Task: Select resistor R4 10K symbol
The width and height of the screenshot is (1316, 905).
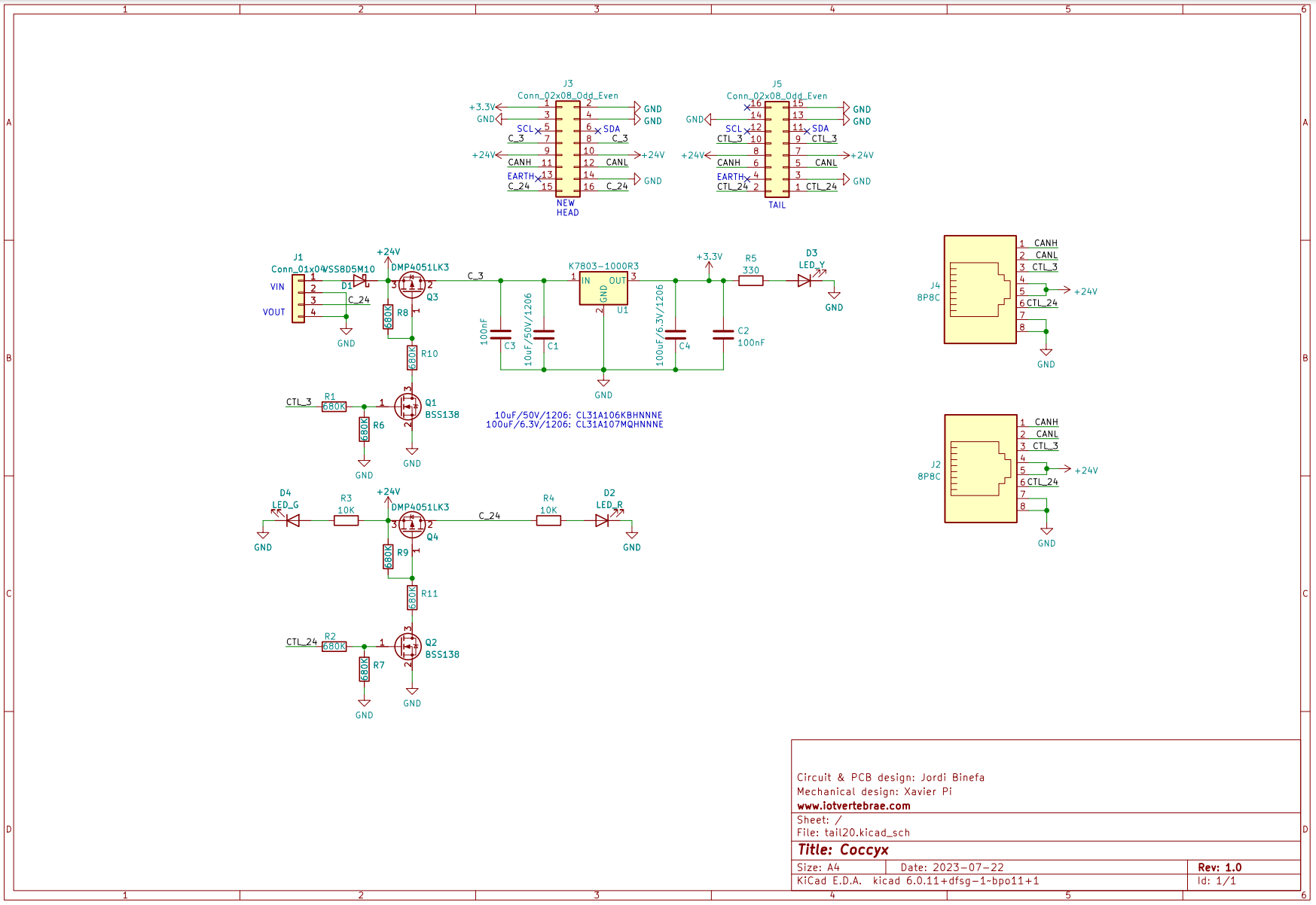Action: point(548,520)
